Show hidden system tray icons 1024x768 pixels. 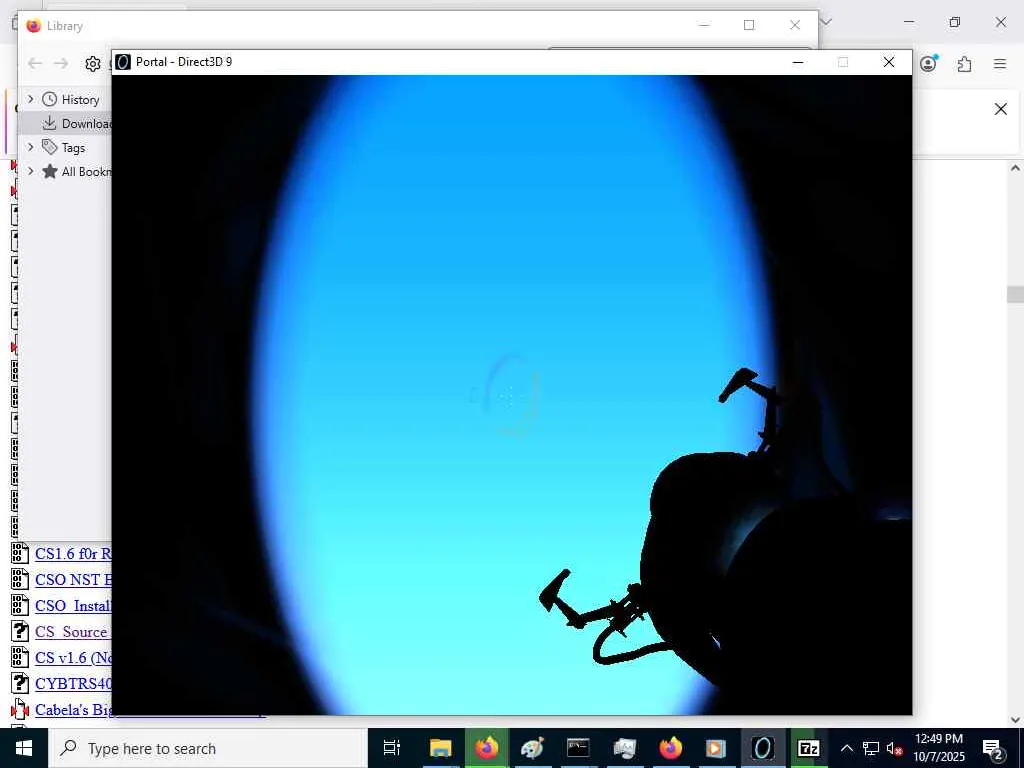coord(846,748)
